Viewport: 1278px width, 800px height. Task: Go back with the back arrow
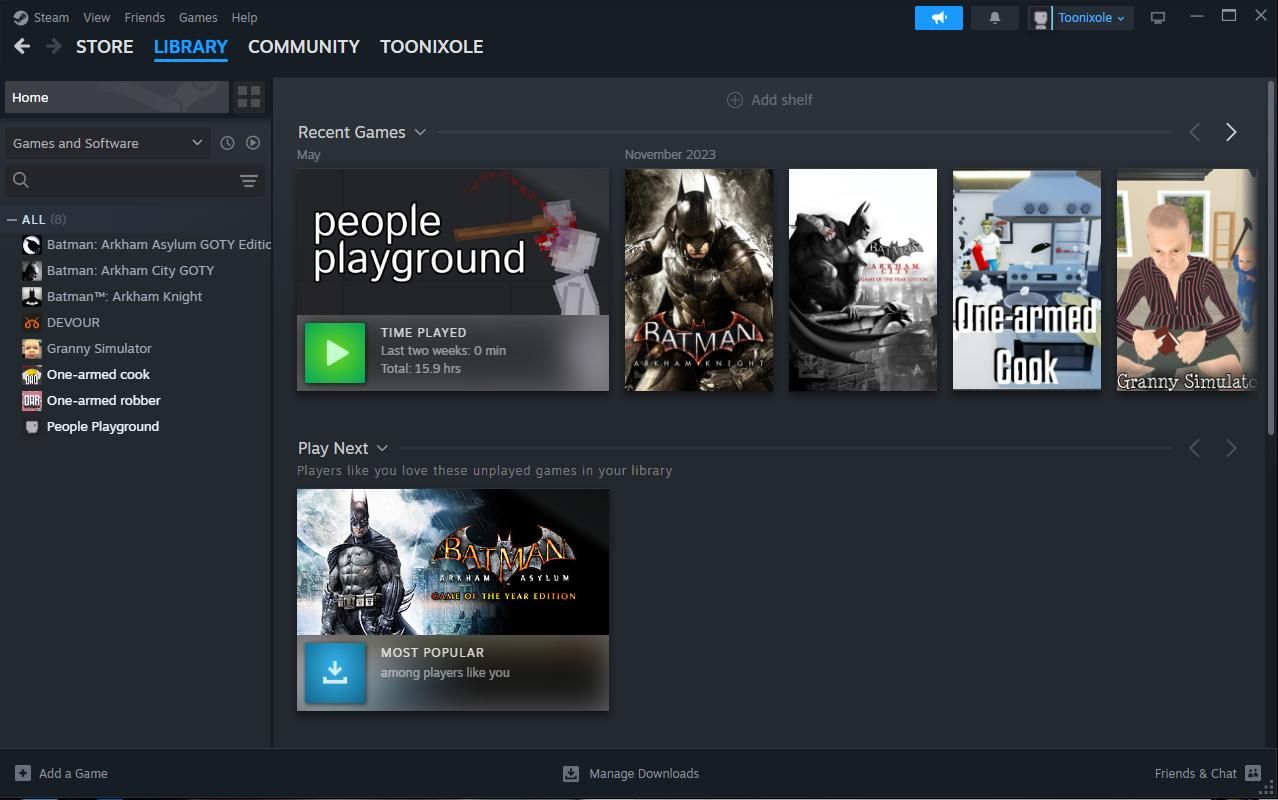click(x=22, y=46)
